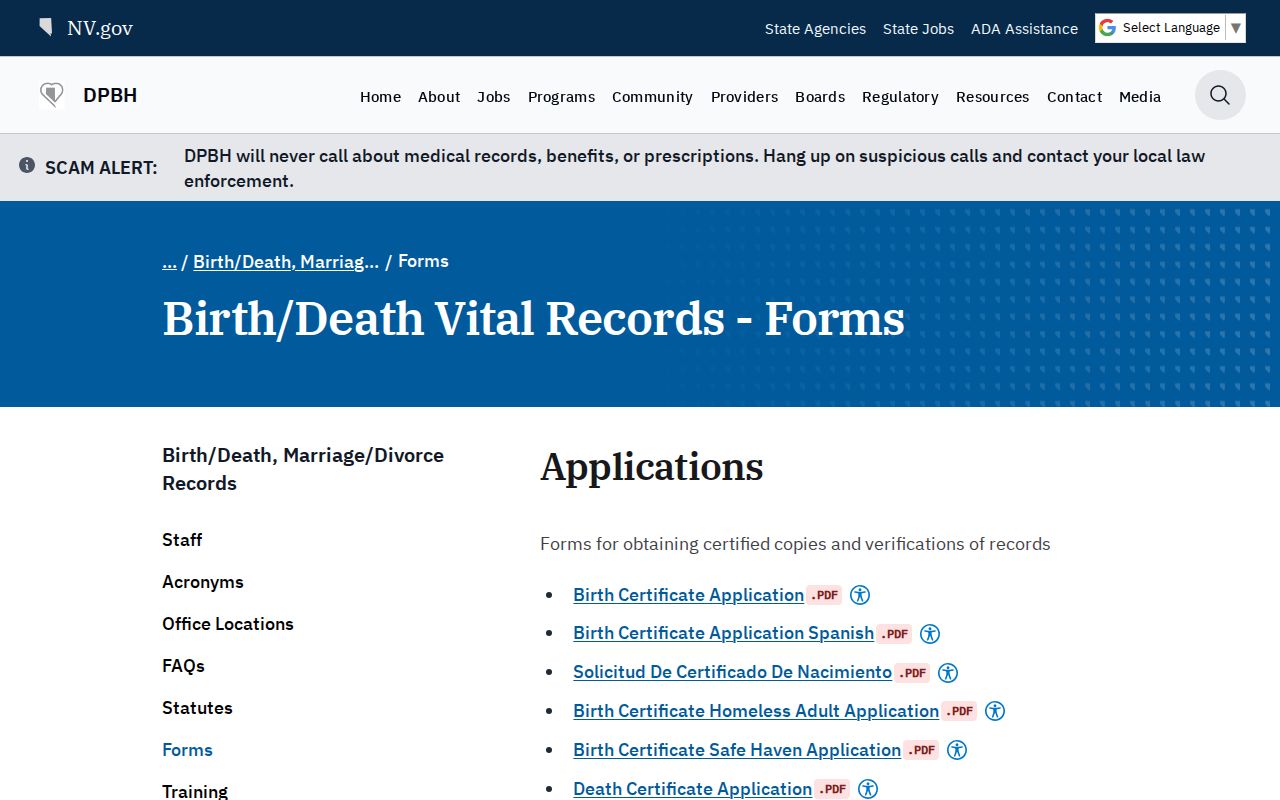Viewport: 1280px width, 800px height.
Task: Open the About menu item
Action: tap(439, 97)
